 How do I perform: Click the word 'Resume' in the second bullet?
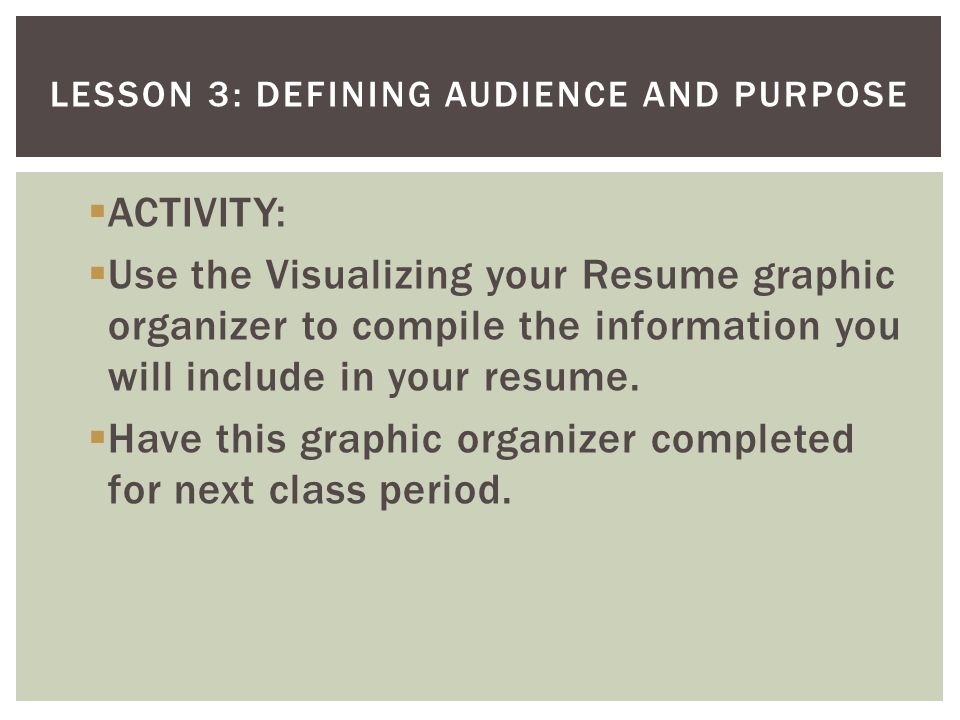660,275
